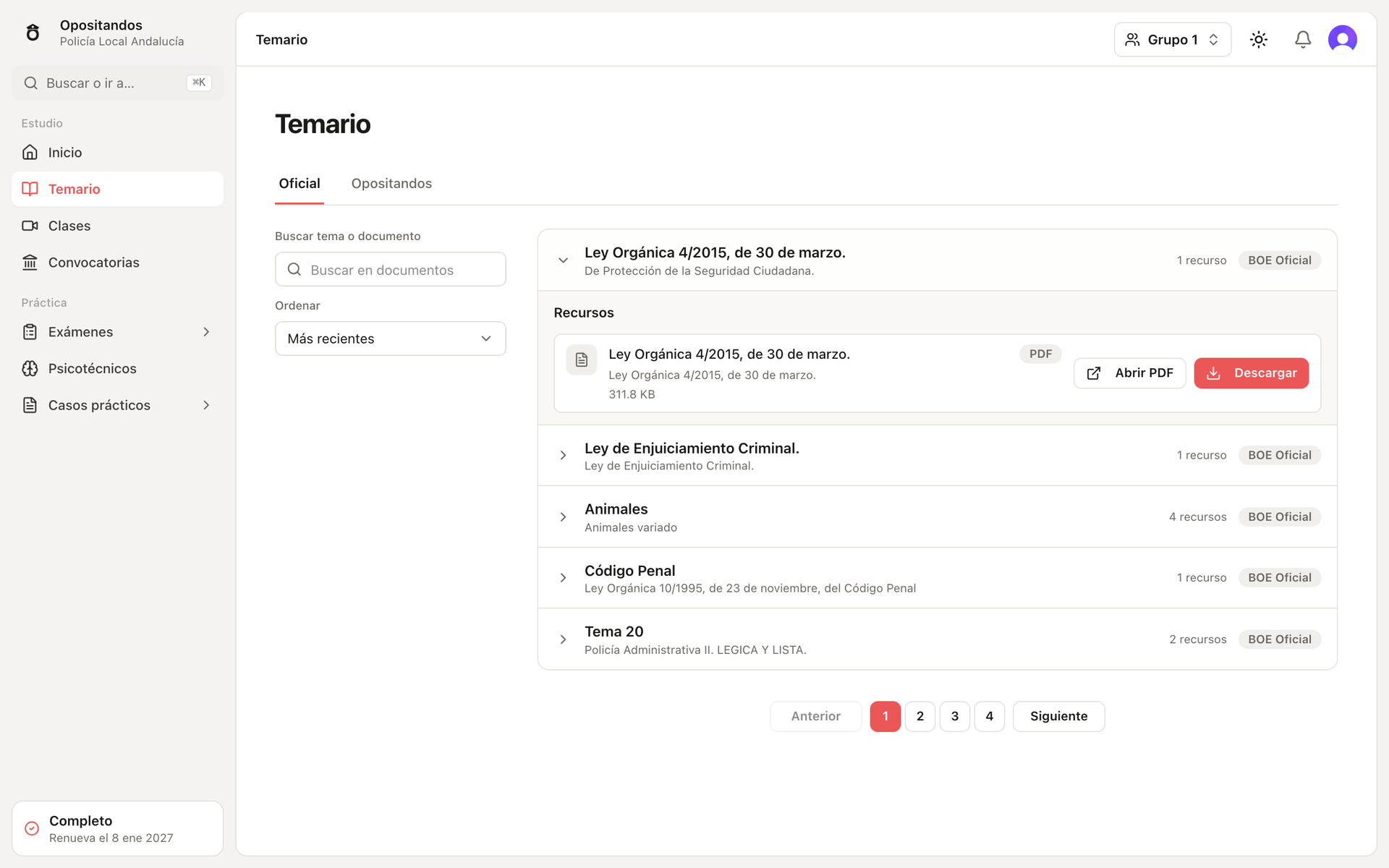Toggle the light/dark theme sun icon
1389x868 pixels.
1259,40
